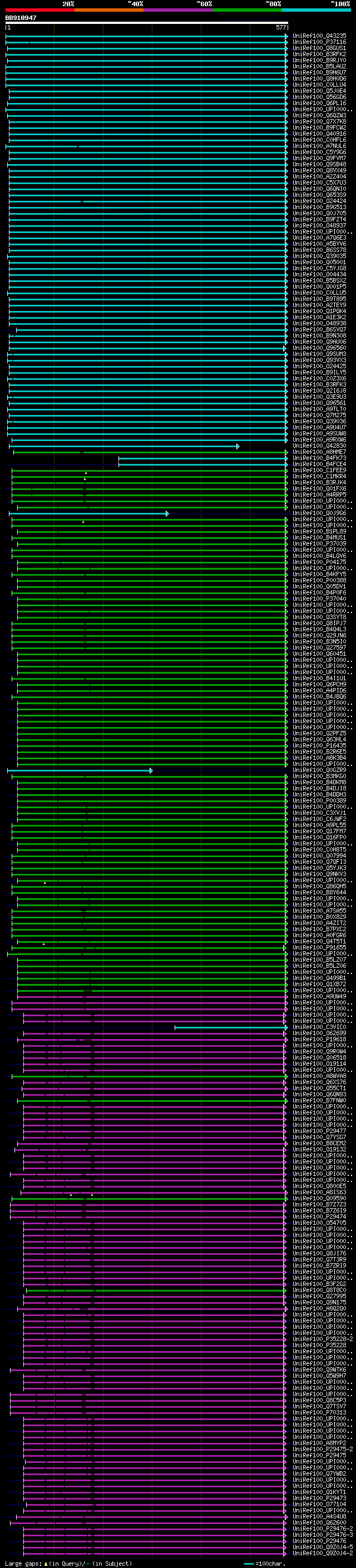The image size is (356, 1568).
Task: Click the UniRef100_Q42830 label
Action: (x=319, y=446)
